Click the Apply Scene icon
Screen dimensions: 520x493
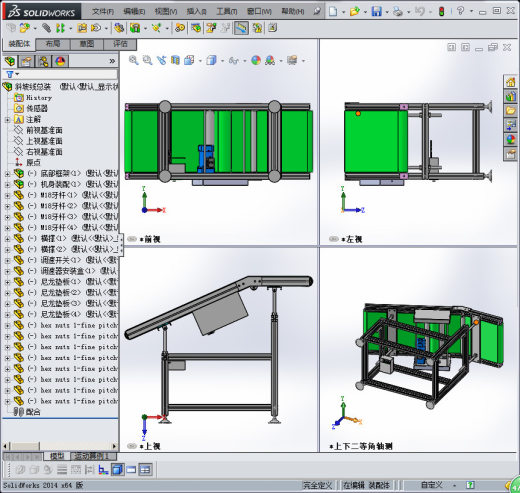click(x=270, y=60)
